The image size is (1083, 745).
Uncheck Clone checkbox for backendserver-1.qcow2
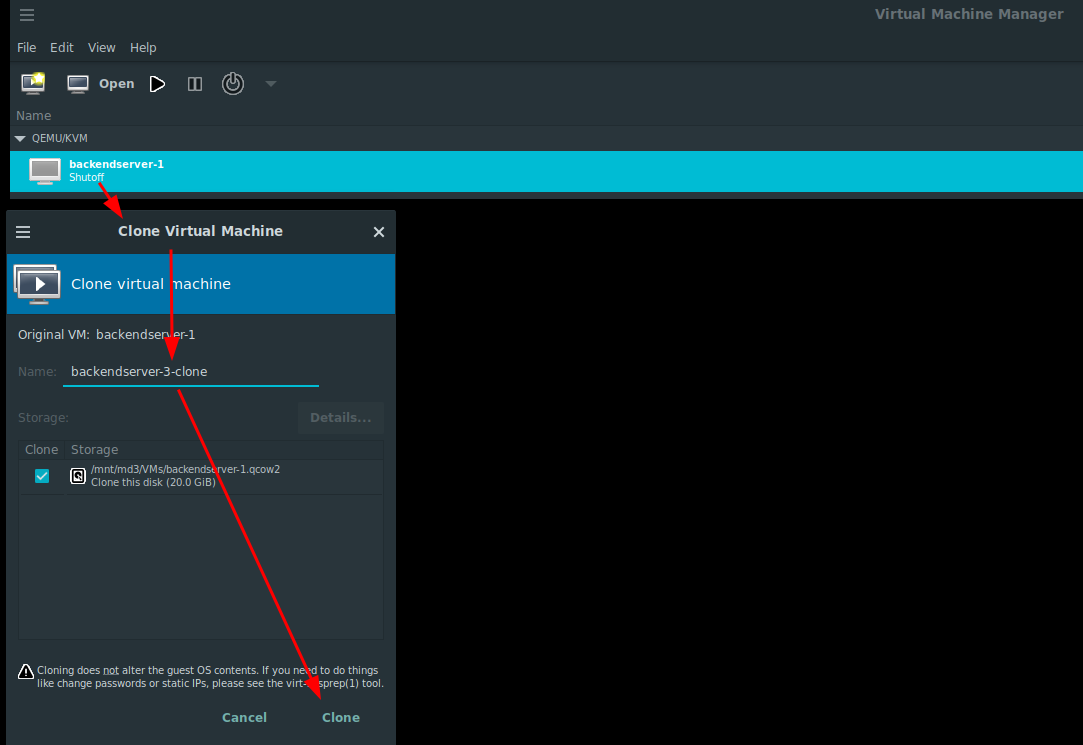pyautogui.click(x=42, y=476)
